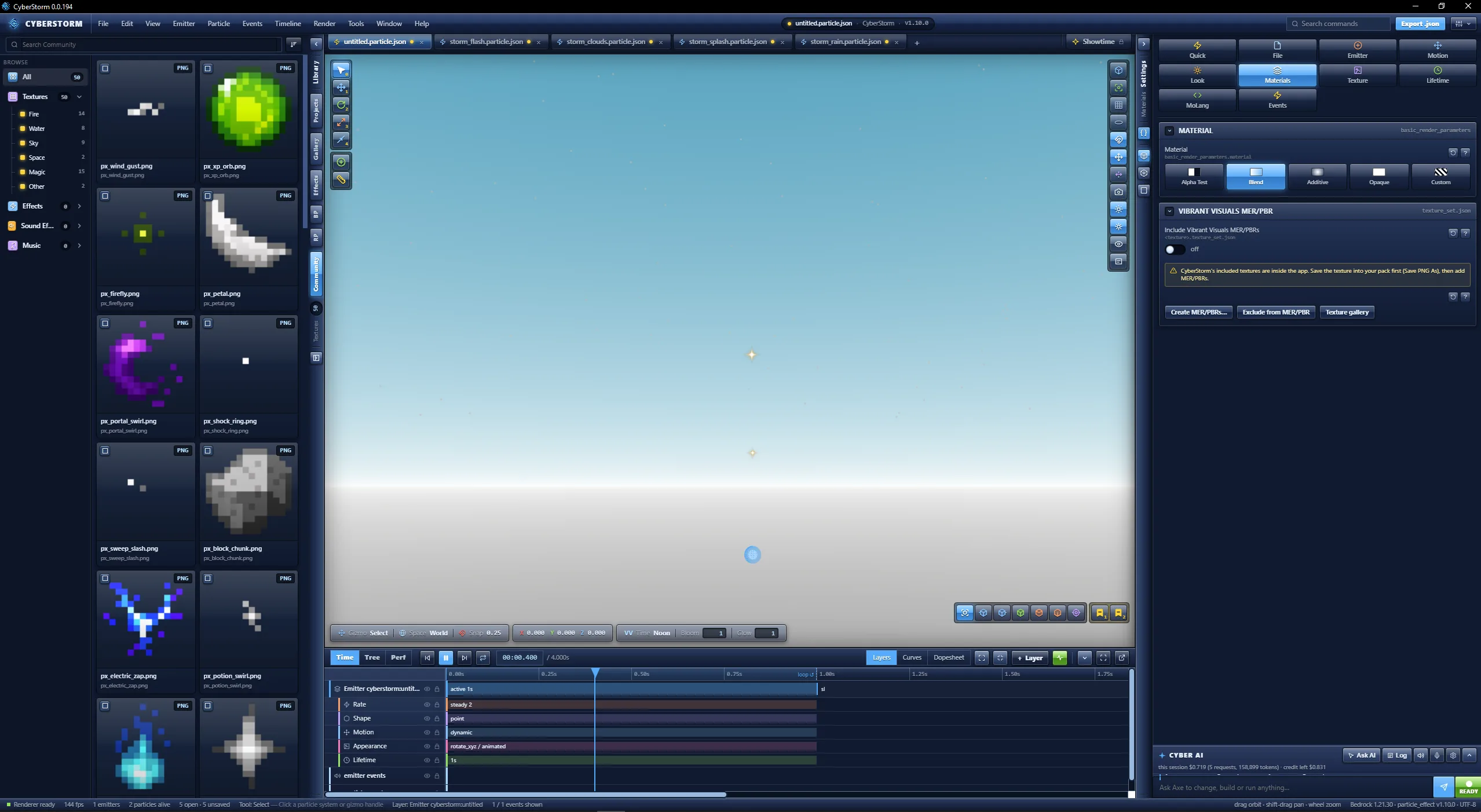The image size is (1481, 812).
Task: Click the green waveform button beside Layer
Action: click(x=1060, y=657)
